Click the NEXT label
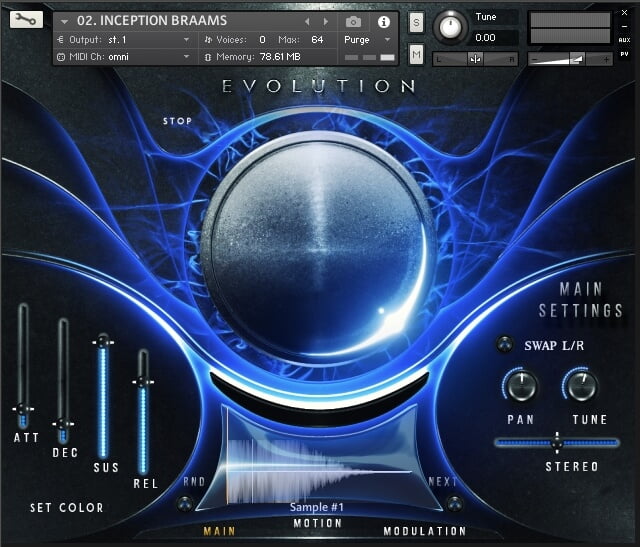Viewport: 640px width, 547px height. click(442, 482)
